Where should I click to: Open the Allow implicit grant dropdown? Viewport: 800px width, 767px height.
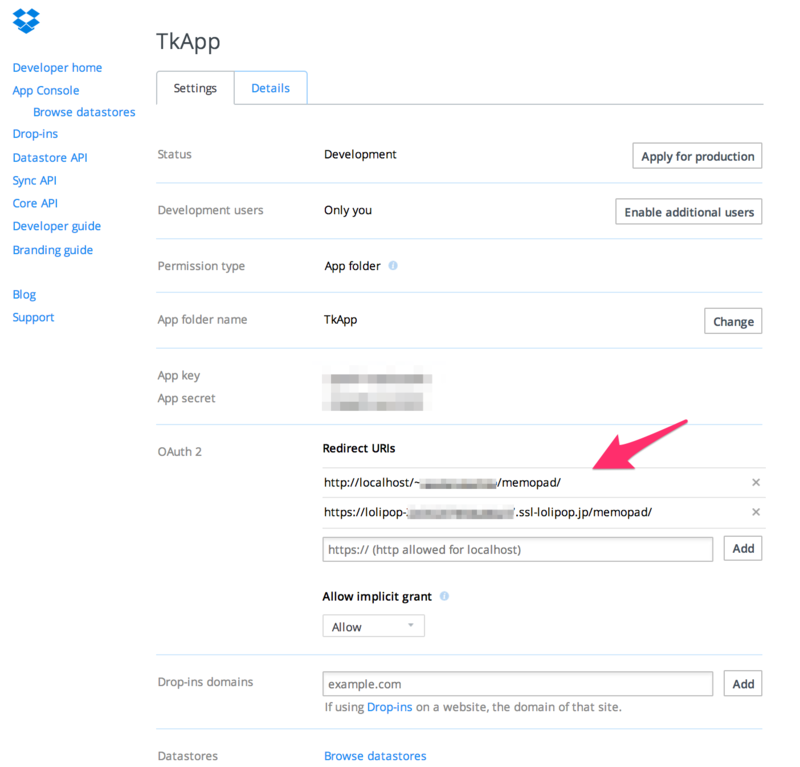pos(373,626)
